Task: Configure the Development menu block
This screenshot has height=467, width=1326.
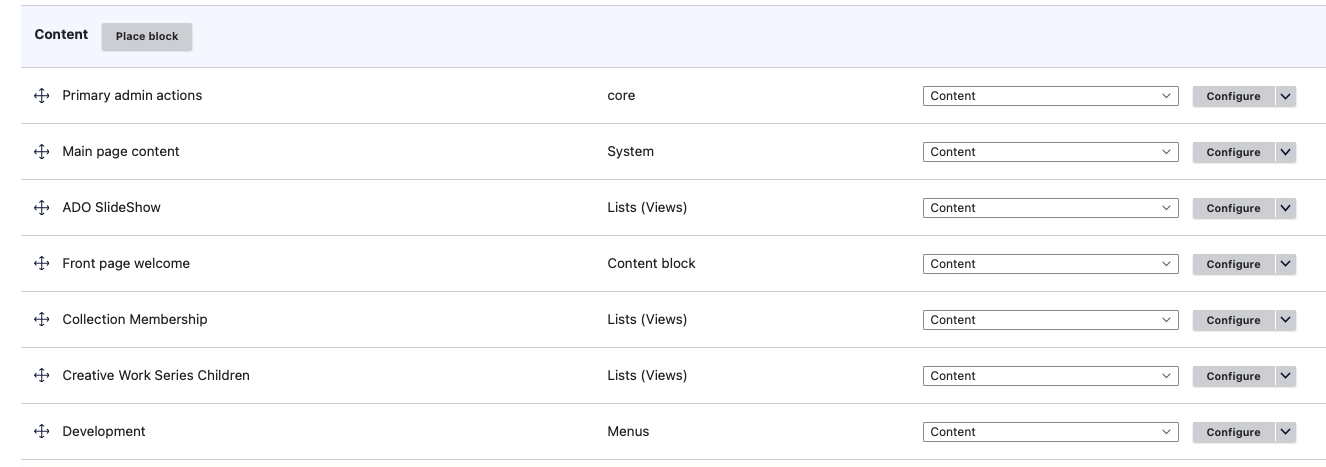Action: pos(1233,432)
